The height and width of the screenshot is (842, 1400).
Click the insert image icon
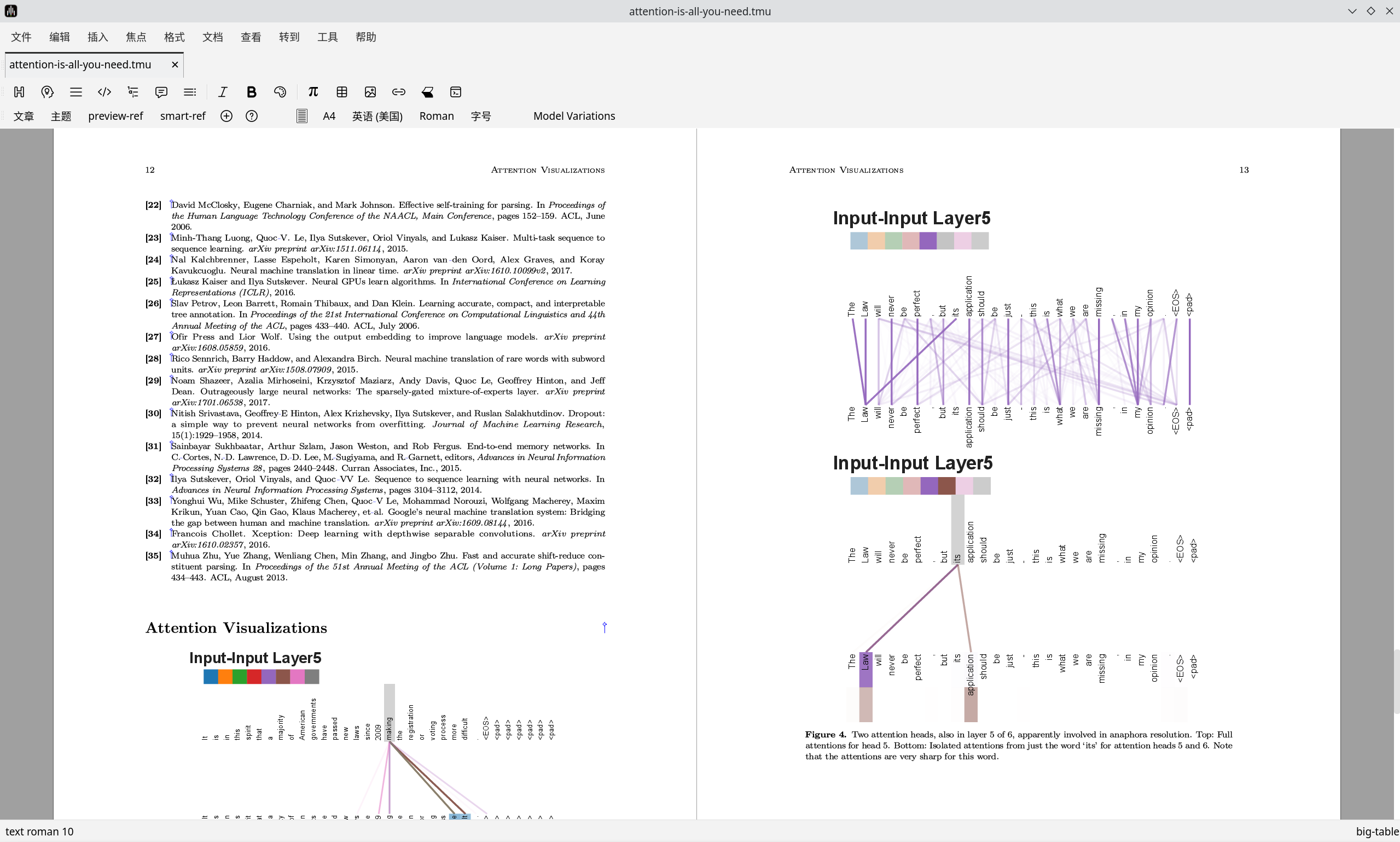click(x=370, y=92)
